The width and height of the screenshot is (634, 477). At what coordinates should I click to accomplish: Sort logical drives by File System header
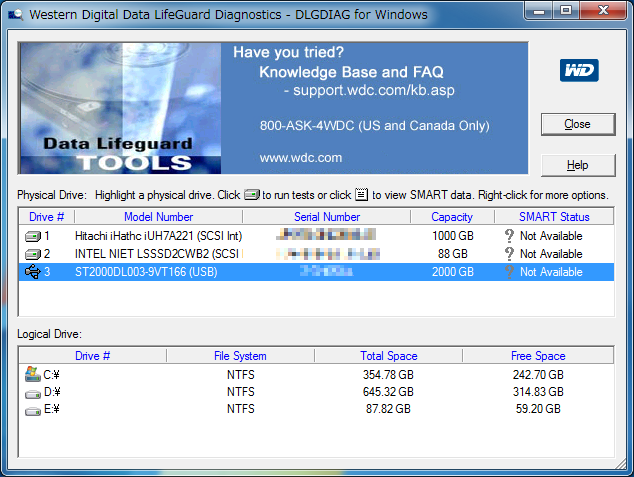pos(240,355)
